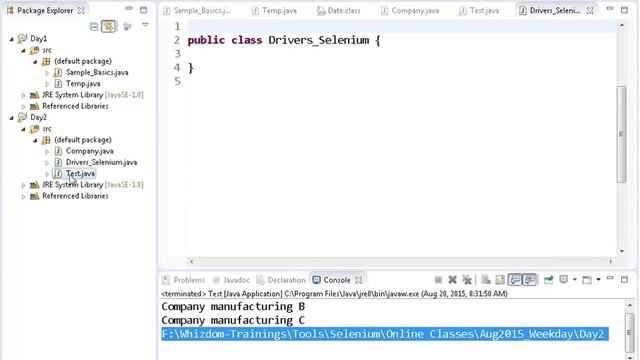Viewport: 640px width, 360px height.
Task: Maximize the editor area
Action: point(624,9)
